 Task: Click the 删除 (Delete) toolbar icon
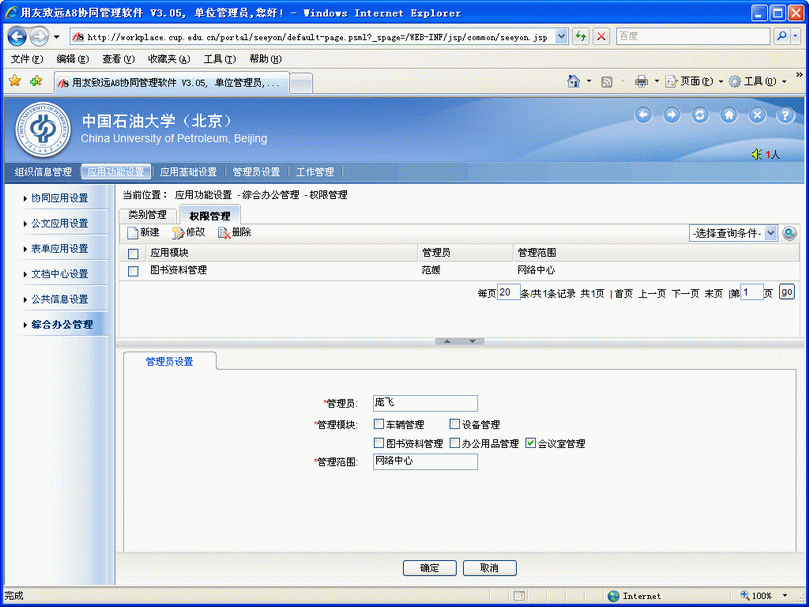[x=224, y=233]
